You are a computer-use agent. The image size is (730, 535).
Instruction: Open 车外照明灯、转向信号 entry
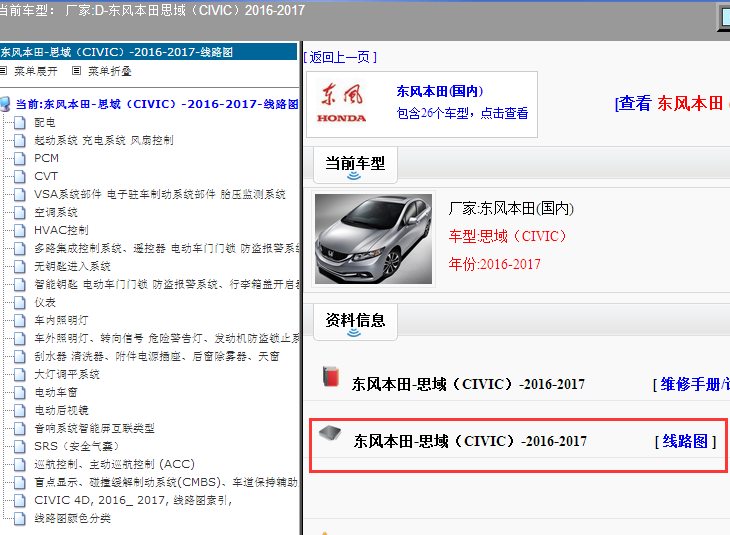point(167,339)
